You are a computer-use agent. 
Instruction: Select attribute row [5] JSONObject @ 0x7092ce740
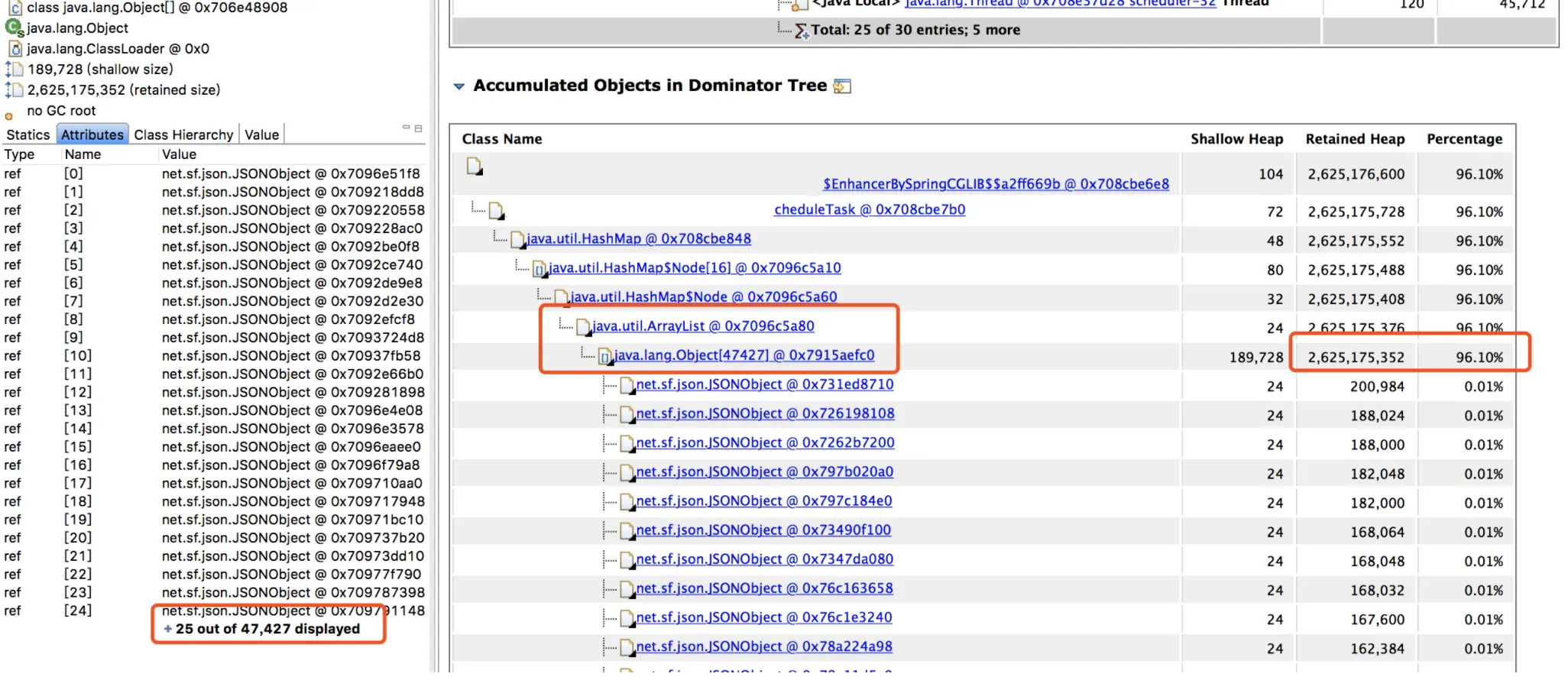click(x=213, y=264)
